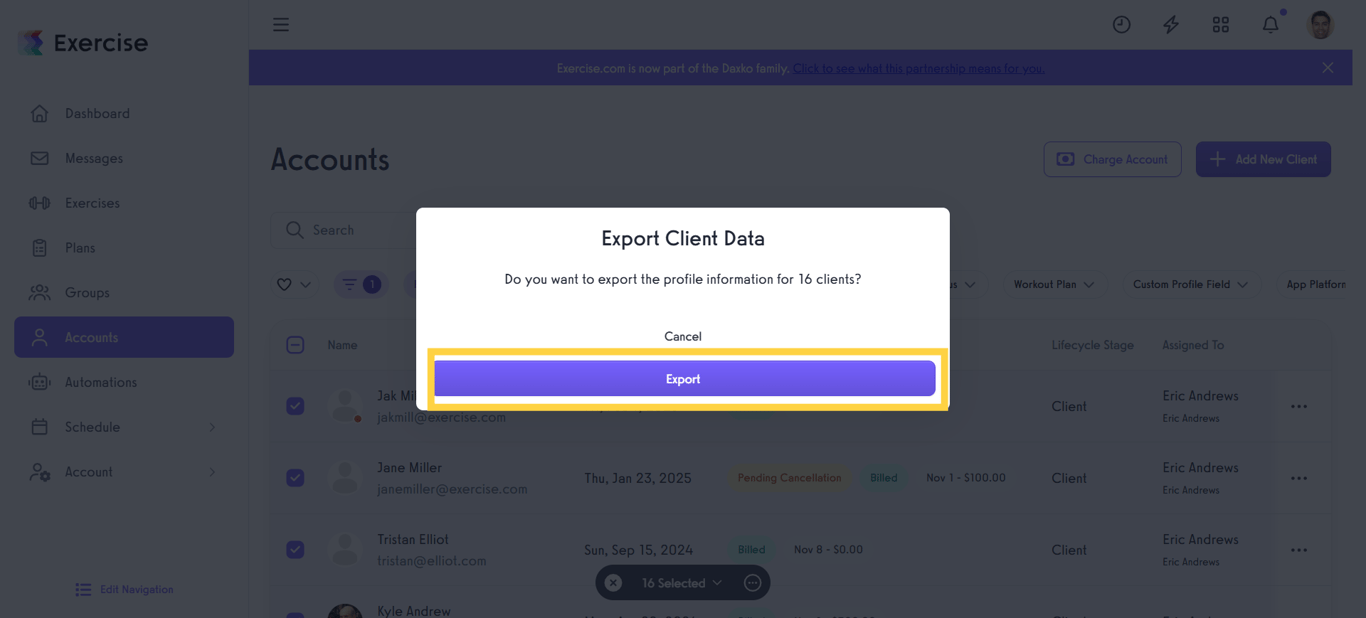Click the Export button in the dialog
The width and height of the screenshot is (1366, 618).
coord(683,379)
